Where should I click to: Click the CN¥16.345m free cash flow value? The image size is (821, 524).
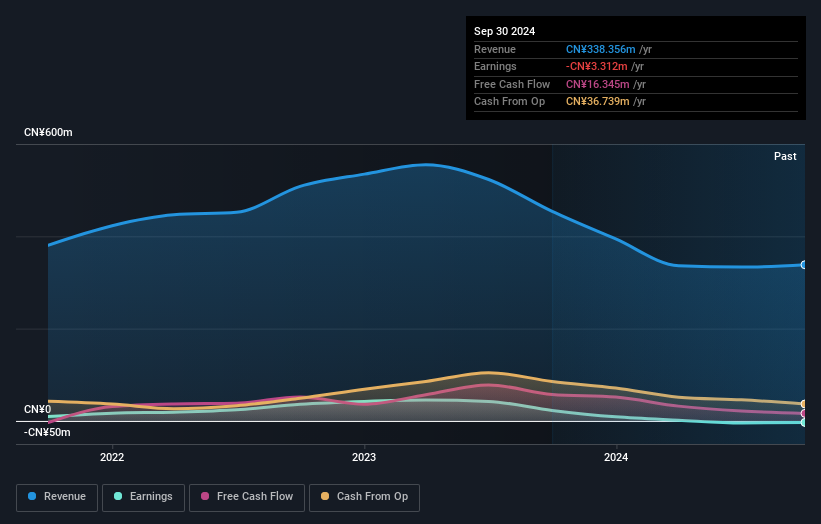597,84
